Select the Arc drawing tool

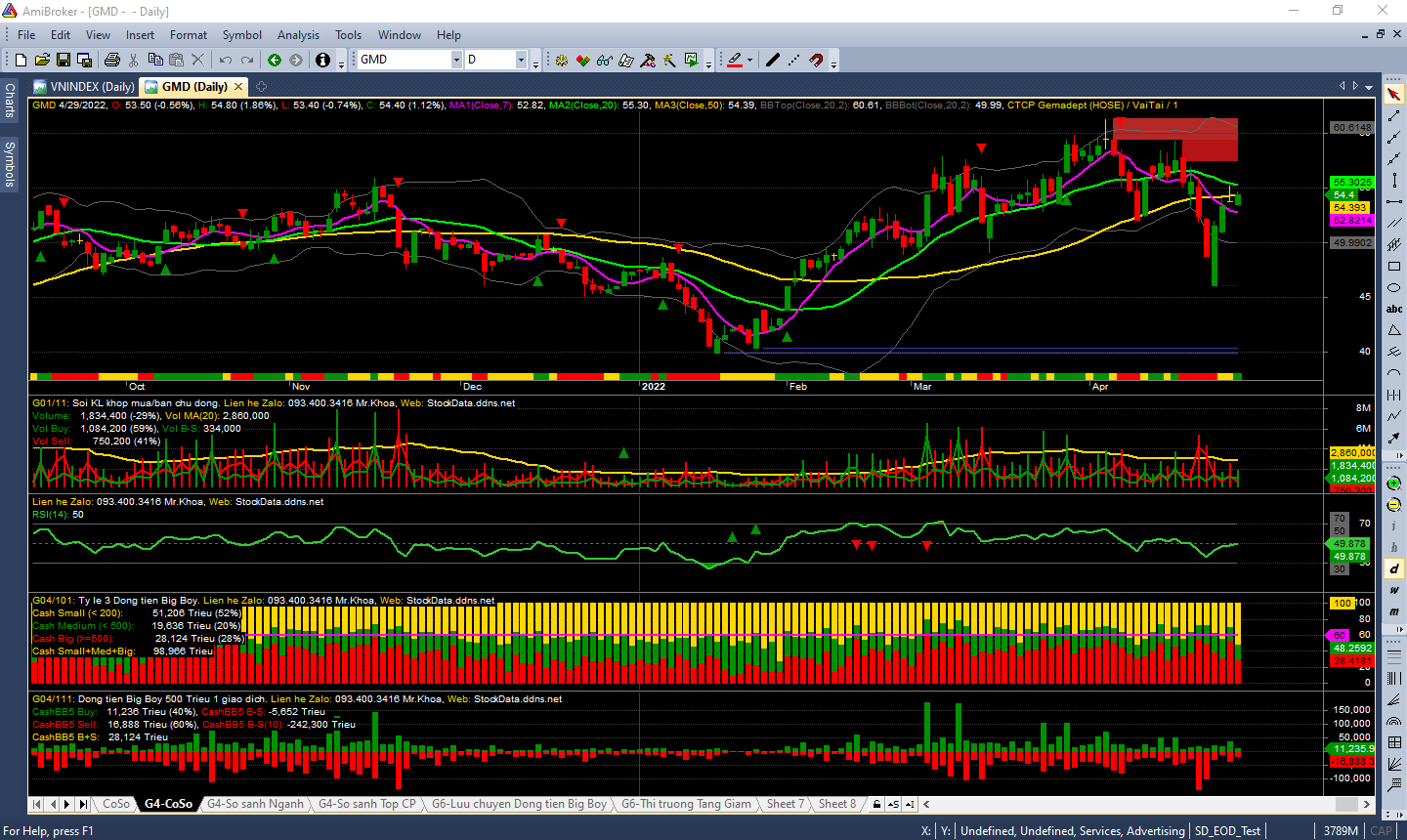click(1394, 371)
